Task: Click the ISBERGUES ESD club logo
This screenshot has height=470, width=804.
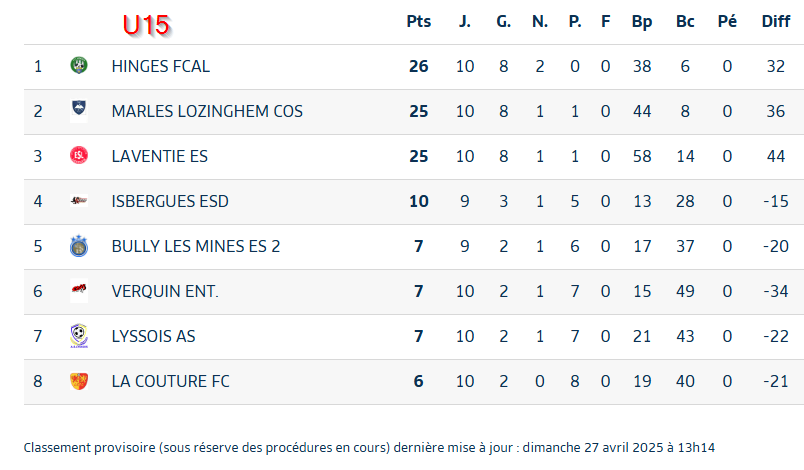Action: [x=79, y=200]
